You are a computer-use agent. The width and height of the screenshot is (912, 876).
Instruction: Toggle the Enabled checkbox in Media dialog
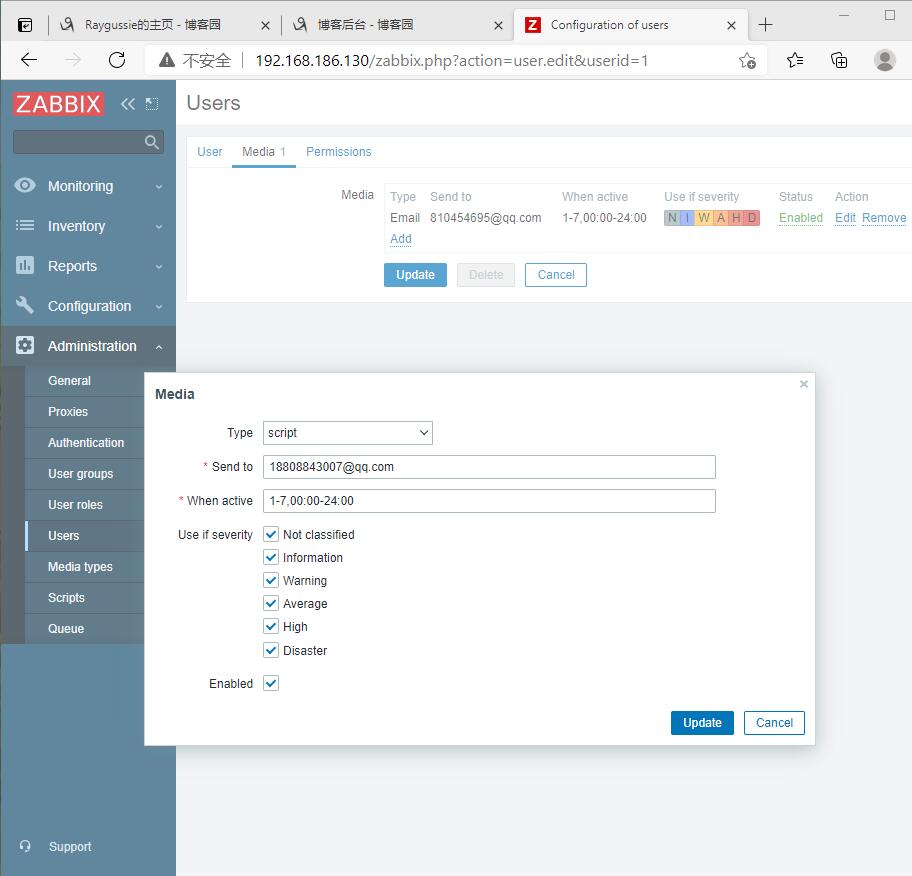point(271,683)
